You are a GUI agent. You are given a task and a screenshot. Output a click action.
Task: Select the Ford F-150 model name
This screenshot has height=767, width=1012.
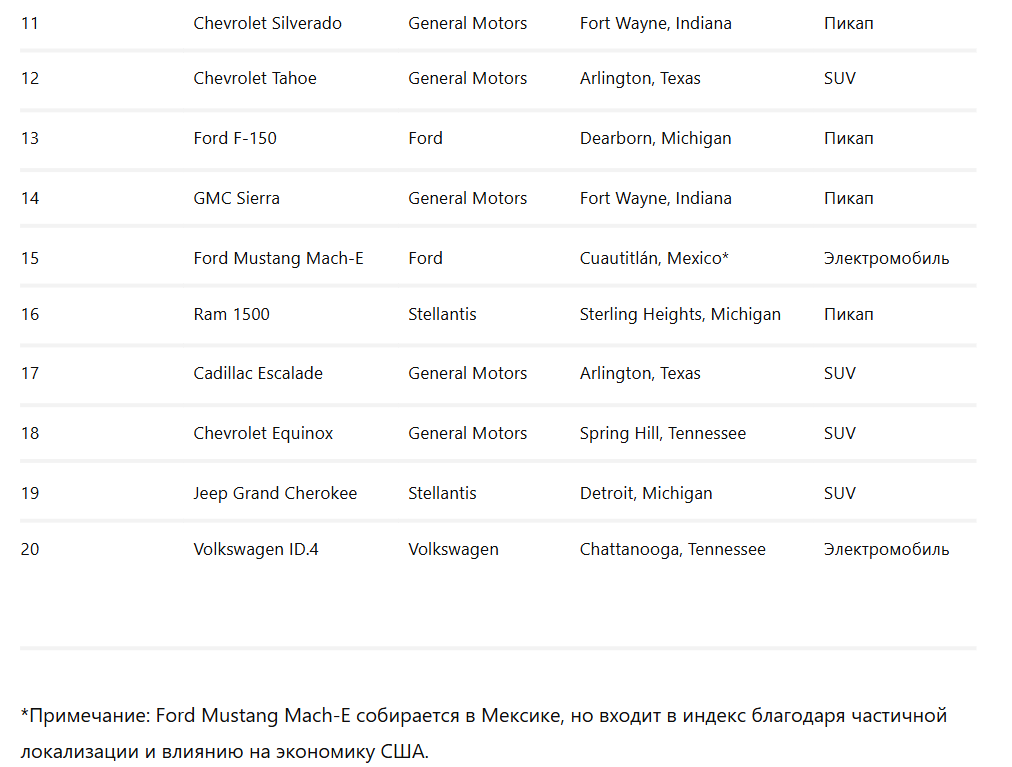click(235, 138)
